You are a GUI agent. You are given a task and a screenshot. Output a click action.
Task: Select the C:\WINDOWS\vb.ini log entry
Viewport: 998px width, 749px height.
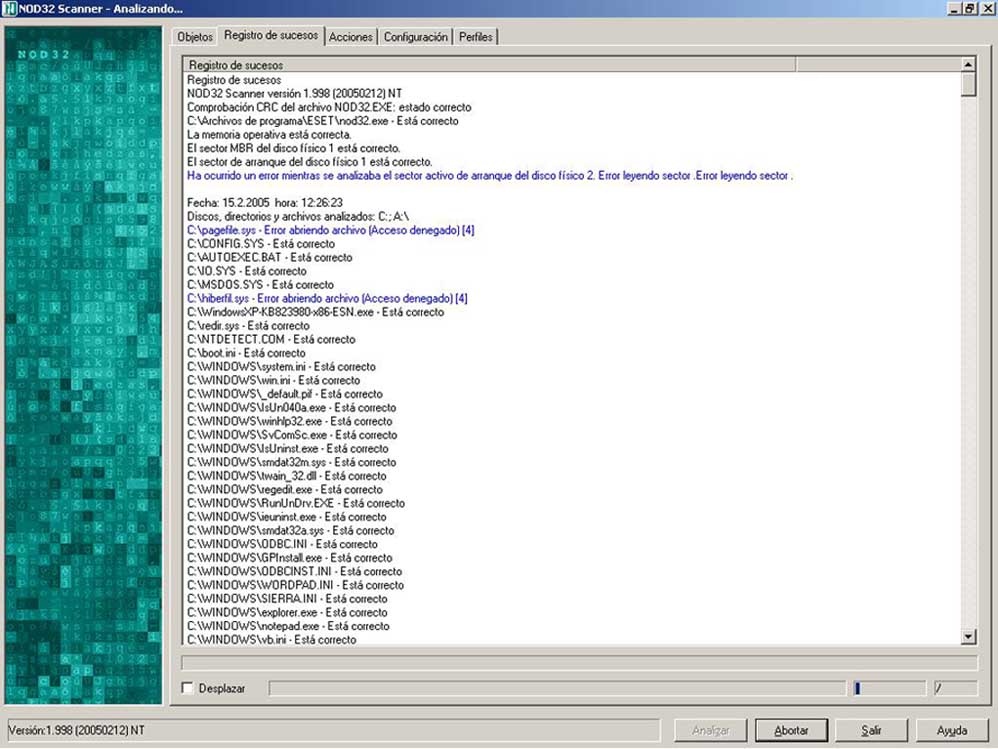point(272,639)
